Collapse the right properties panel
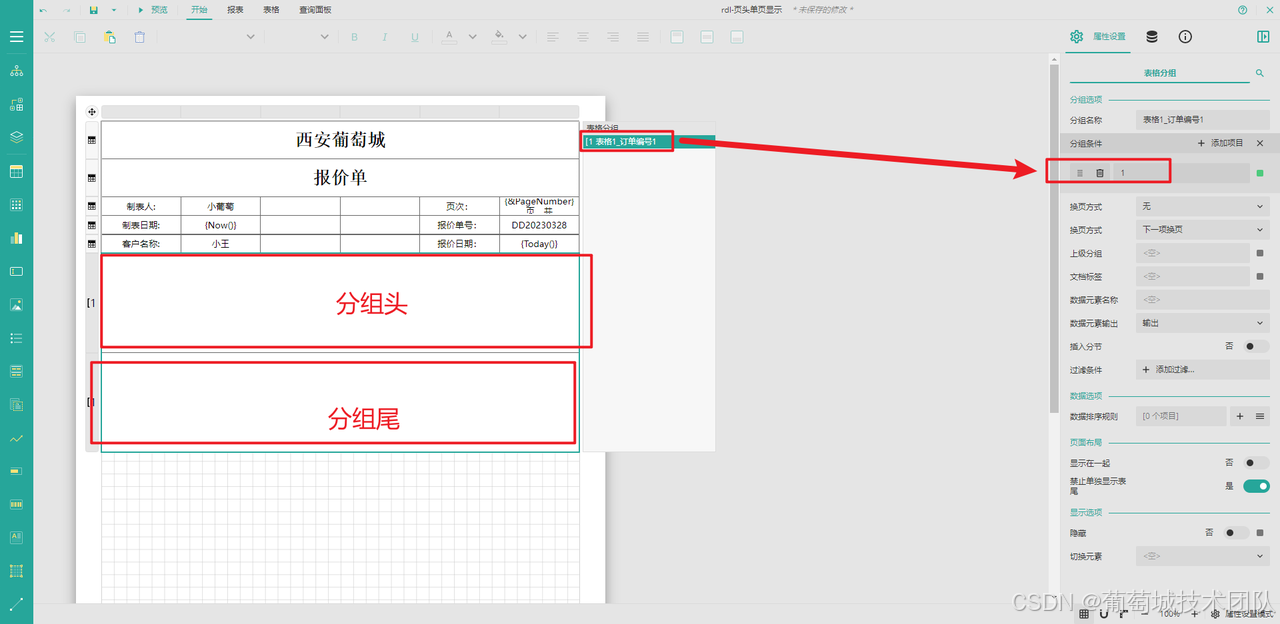Image resolution: width=1280 pixels, height=624 pixels. click(x=1263, y=37)
